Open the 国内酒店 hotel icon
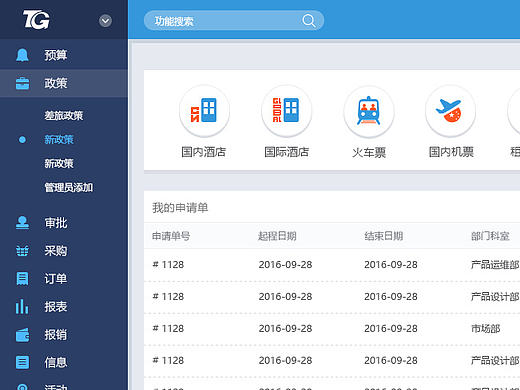Image resolution: width=520 pixels, height=390 pixels. point(204,111)
